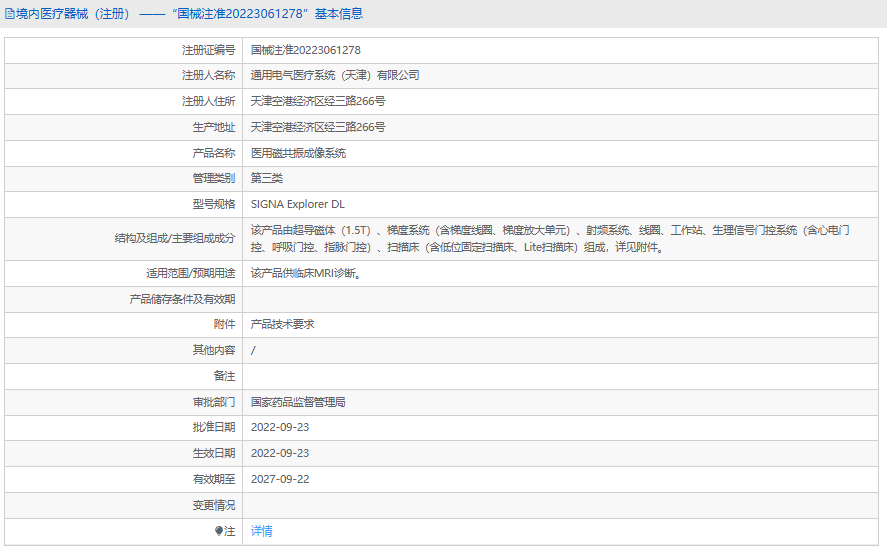This screenshot has height=547, width=887.
Task: Click the document icon before the page title
Action: click(10, 14)
